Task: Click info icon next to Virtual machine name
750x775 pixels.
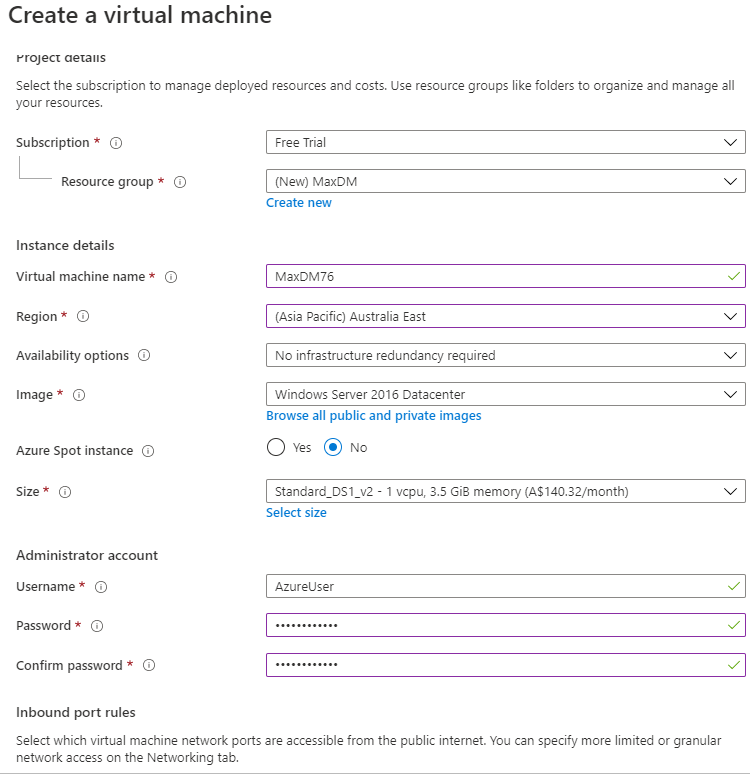Action: tap(171, 277)
